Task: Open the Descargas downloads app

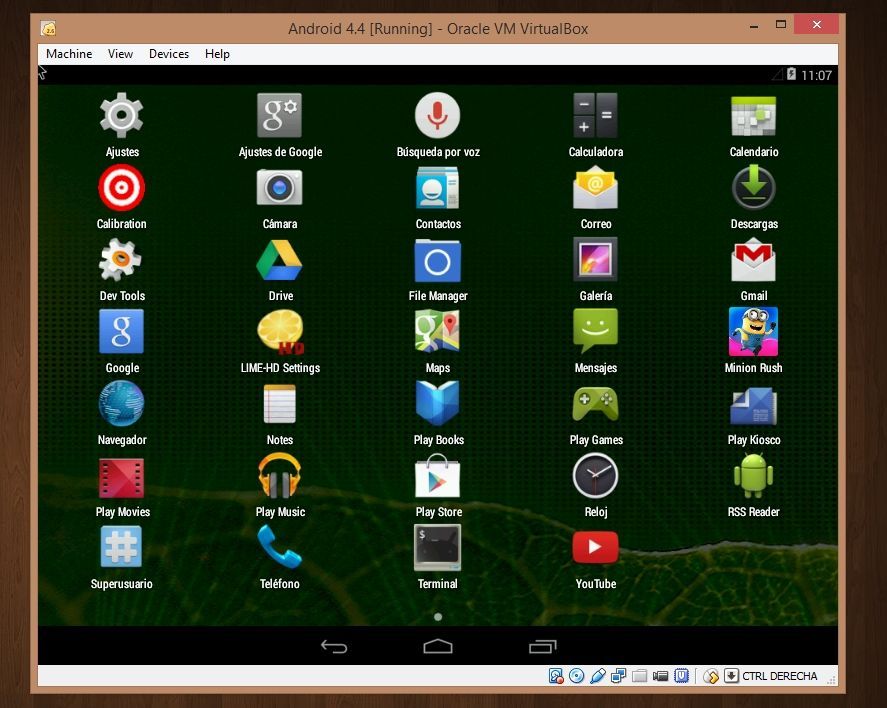Action: coord(753,187)
